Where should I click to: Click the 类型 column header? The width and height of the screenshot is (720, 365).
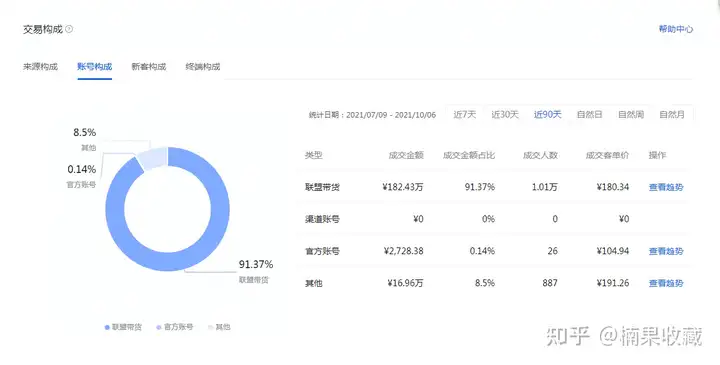(x=314, y=155)
